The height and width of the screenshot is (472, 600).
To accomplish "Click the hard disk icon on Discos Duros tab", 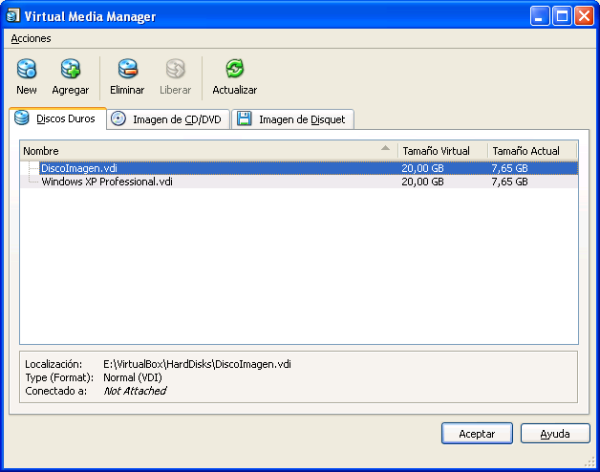I will coord(22,118).
